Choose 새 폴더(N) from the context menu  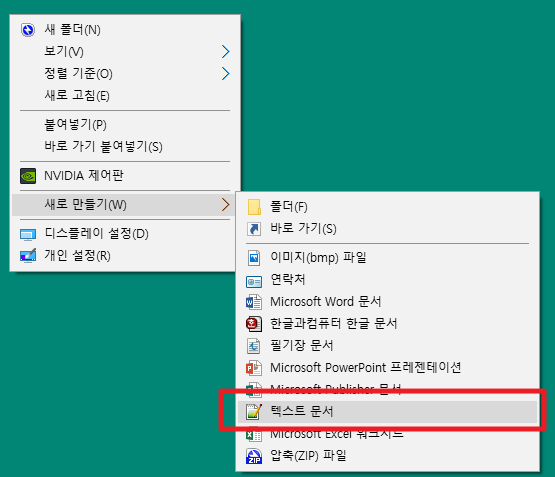tap(125, 30)
